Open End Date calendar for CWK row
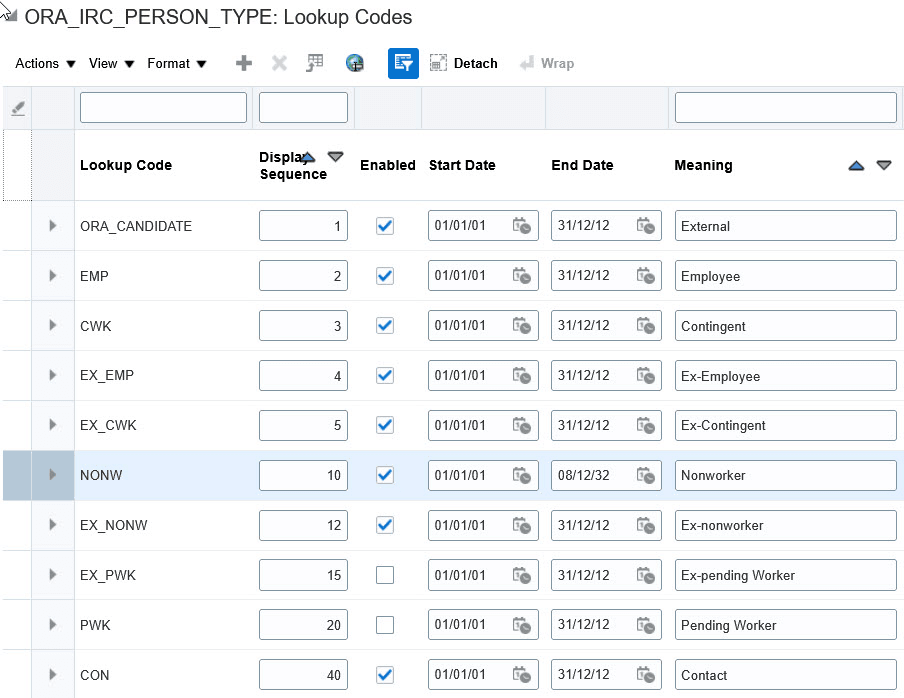Image resolution: width=904 pixels, height=698 pixels. tap(645, 326)
